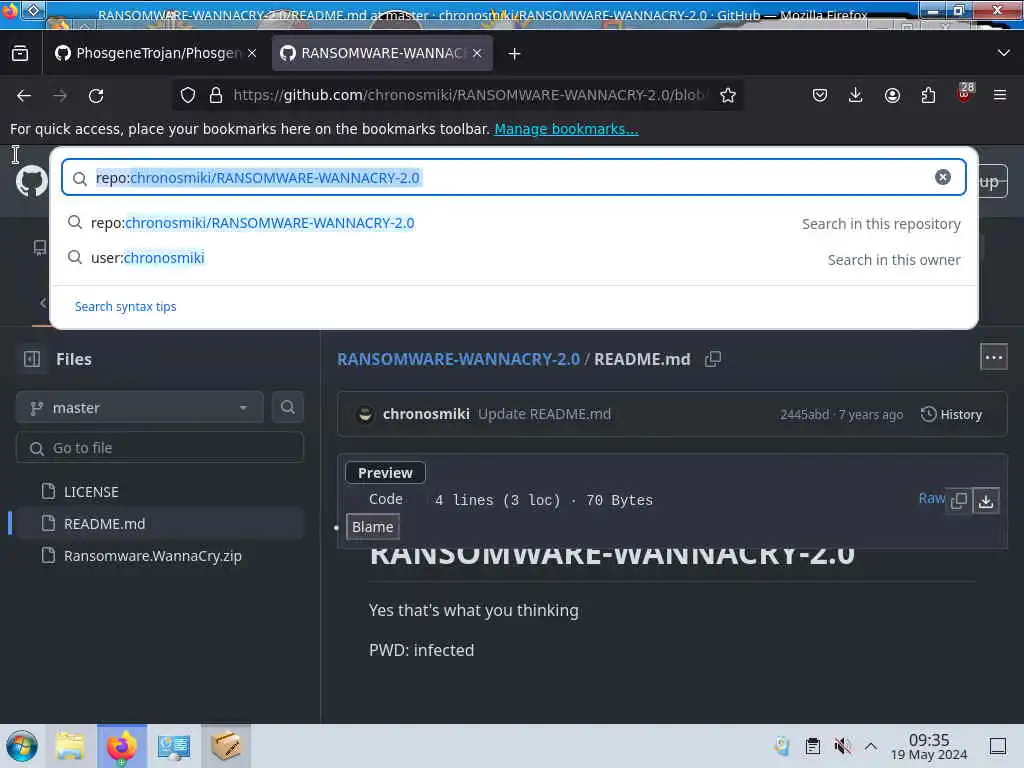This screenshot has width=1024, height=768.
Task: Clear the GitHub search field
Action: pos(942,177)
